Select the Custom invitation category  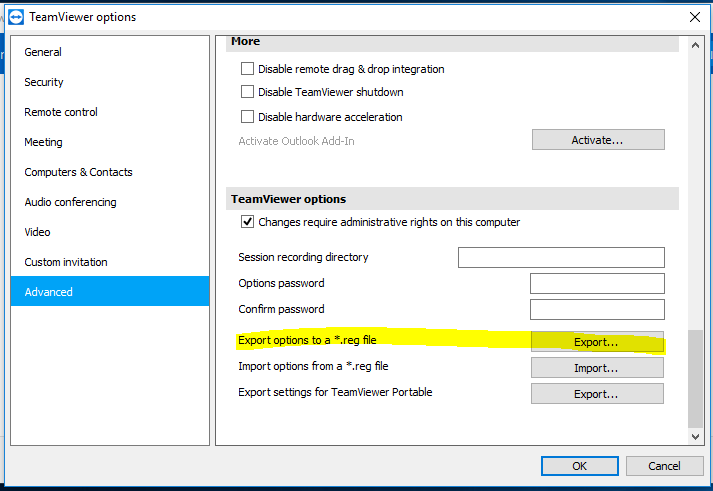coord(66,262)
